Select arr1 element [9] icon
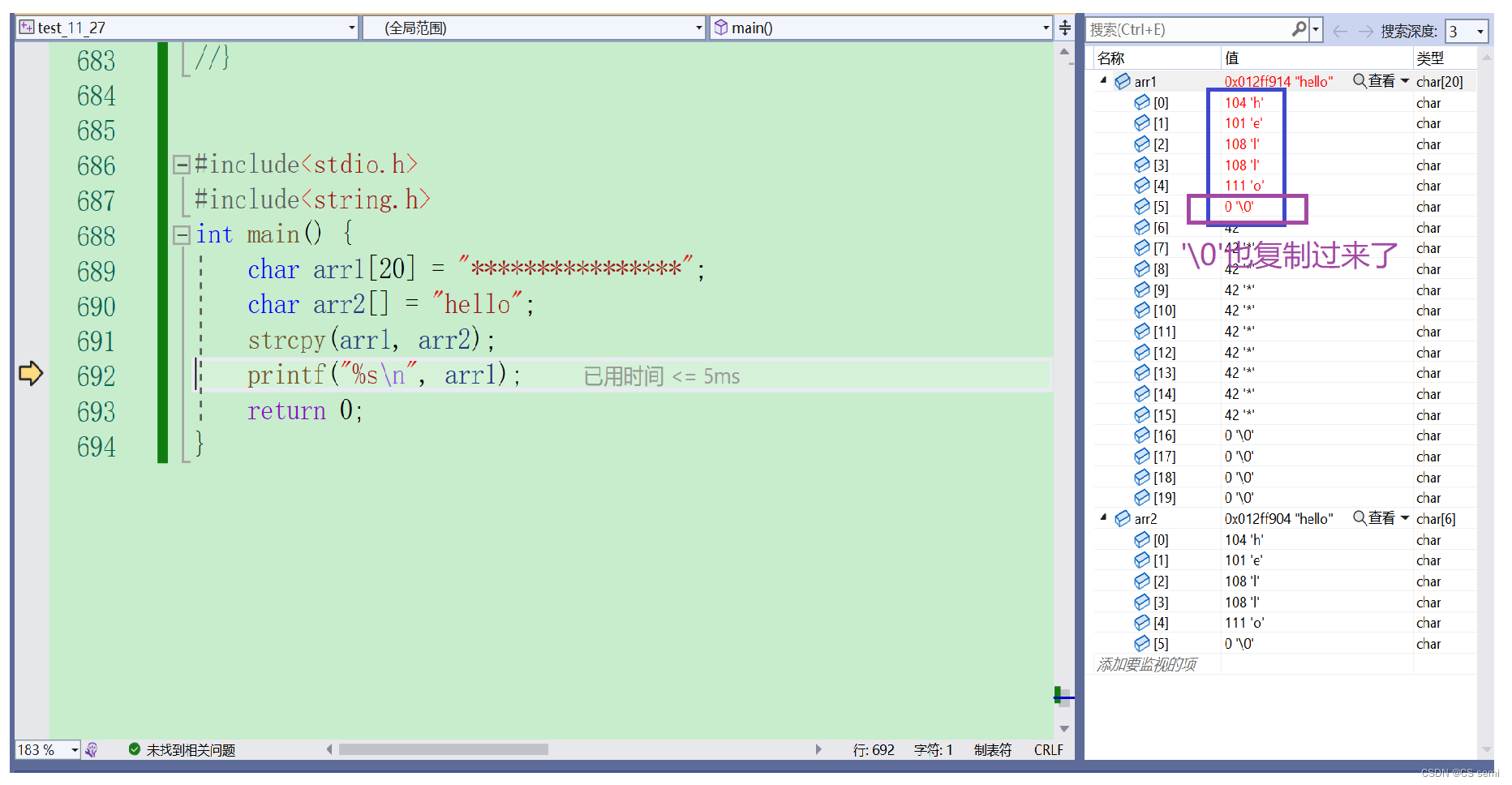Viewport: 1512px width, 785px height. point(1142,290)
